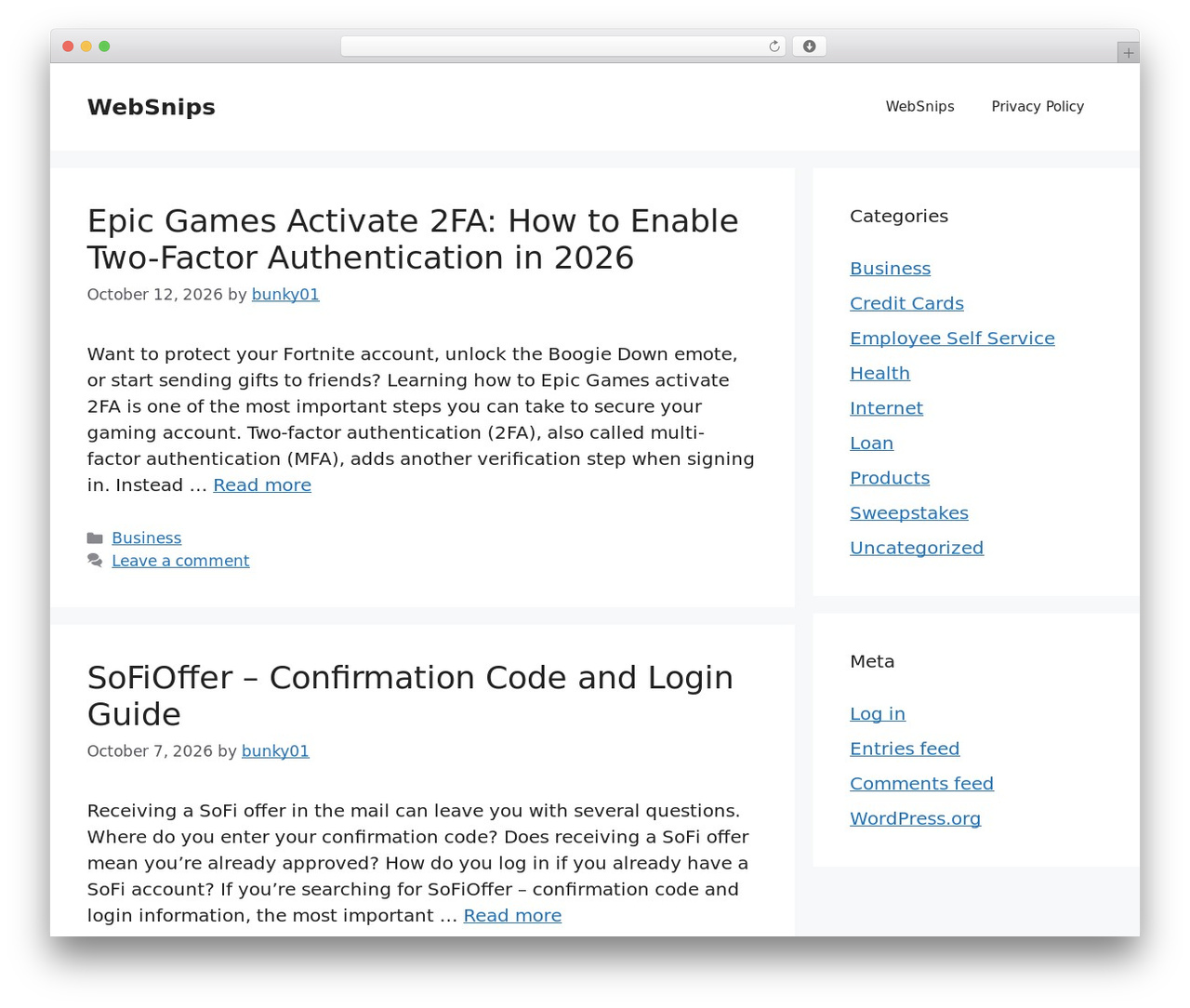The height and width of the screenshot is (1008, 1190).
Task: Click the Meta sidebar heading
Action: (872, 661)
